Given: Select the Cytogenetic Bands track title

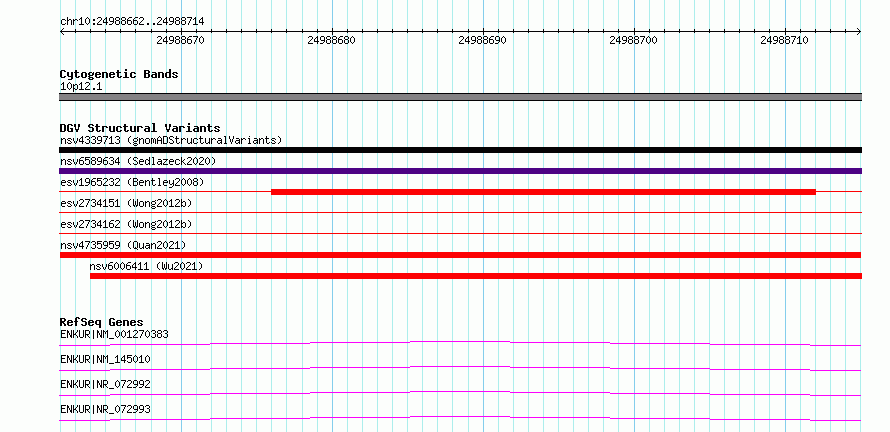Looking at the screenshot, I should point(119,74).
